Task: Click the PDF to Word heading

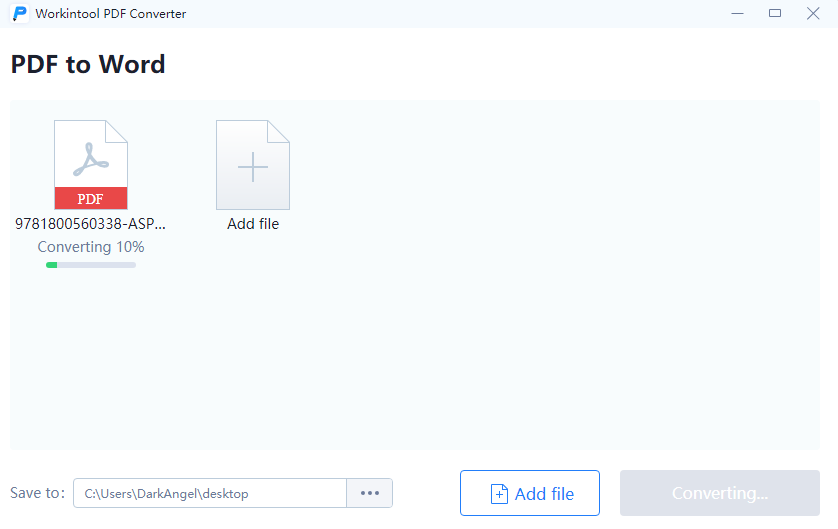Action: coord(88,64)
